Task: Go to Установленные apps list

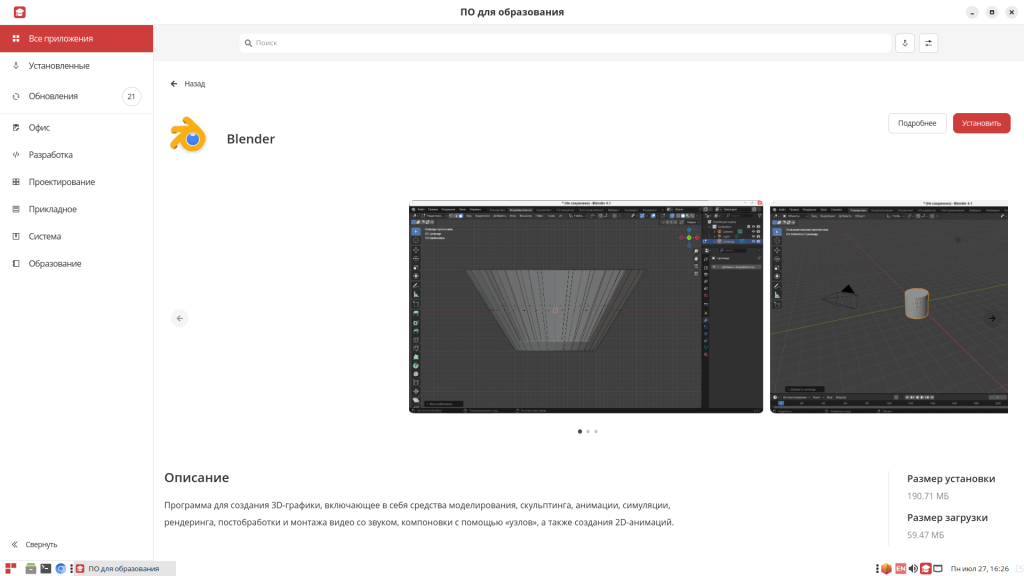Action: click(76, 66)
